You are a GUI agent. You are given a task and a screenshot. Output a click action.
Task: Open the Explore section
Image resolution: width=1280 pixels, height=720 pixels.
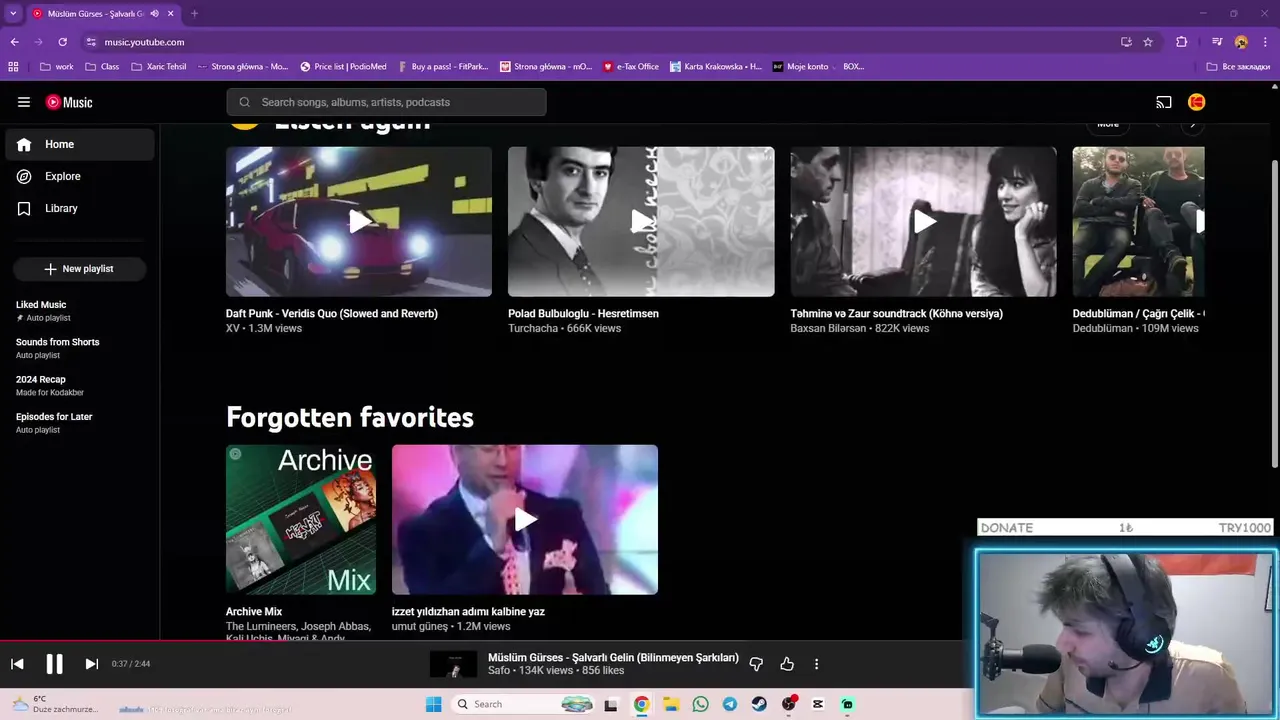coord(80,176)
